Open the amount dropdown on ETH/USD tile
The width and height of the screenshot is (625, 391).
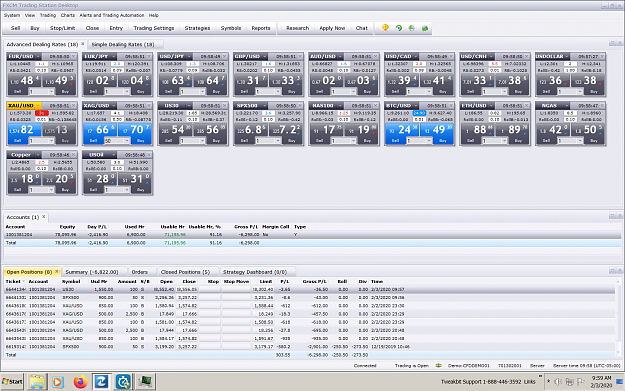pos(504,141)
